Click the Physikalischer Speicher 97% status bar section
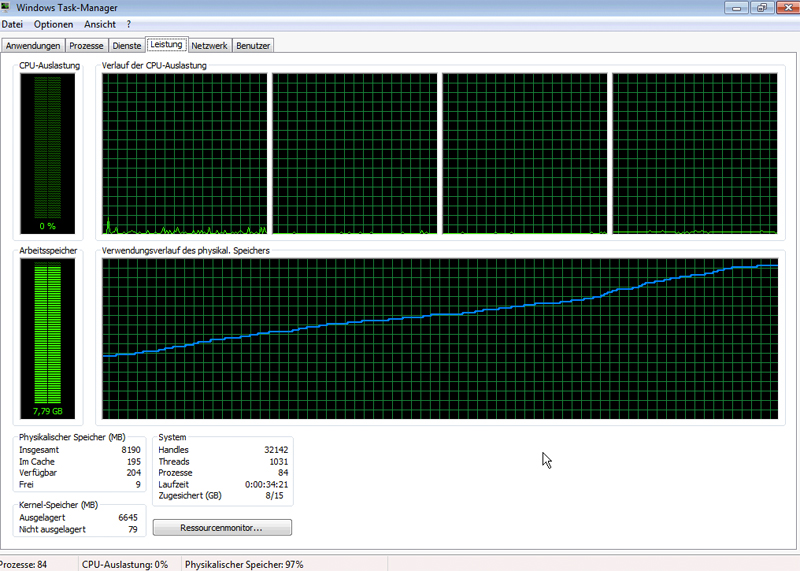The width and height of the screenshot is (800, 571). (x=243, y=565)
